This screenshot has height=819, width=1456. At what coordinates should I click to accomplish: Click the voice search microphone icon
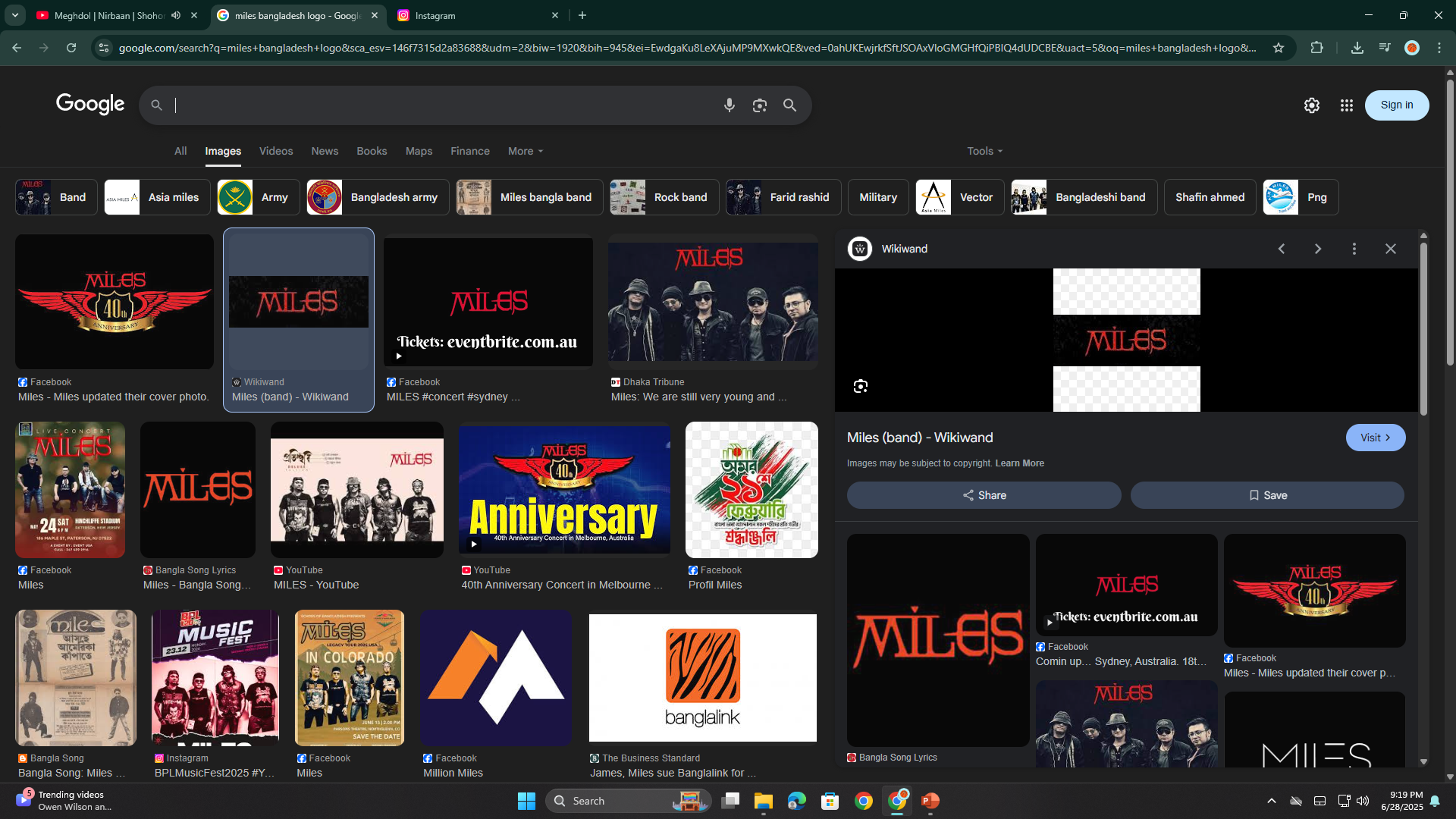coord(729,105)
